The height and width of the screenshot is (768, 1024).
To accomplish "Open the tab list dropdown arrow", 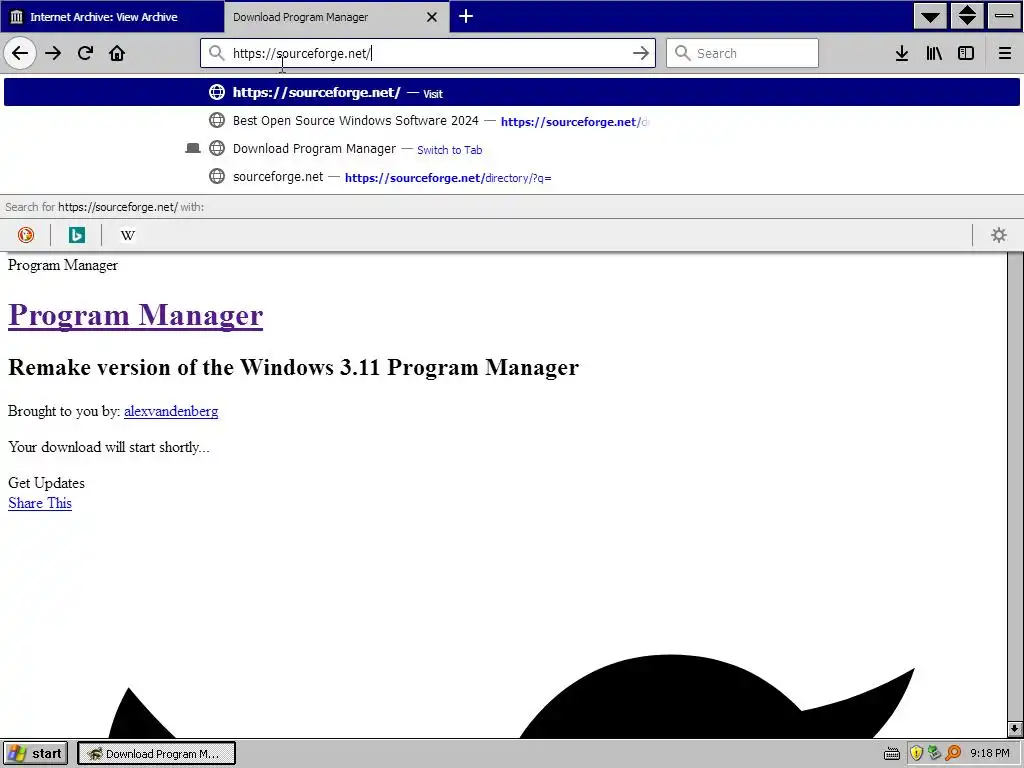I will click(x=931, y=16).
